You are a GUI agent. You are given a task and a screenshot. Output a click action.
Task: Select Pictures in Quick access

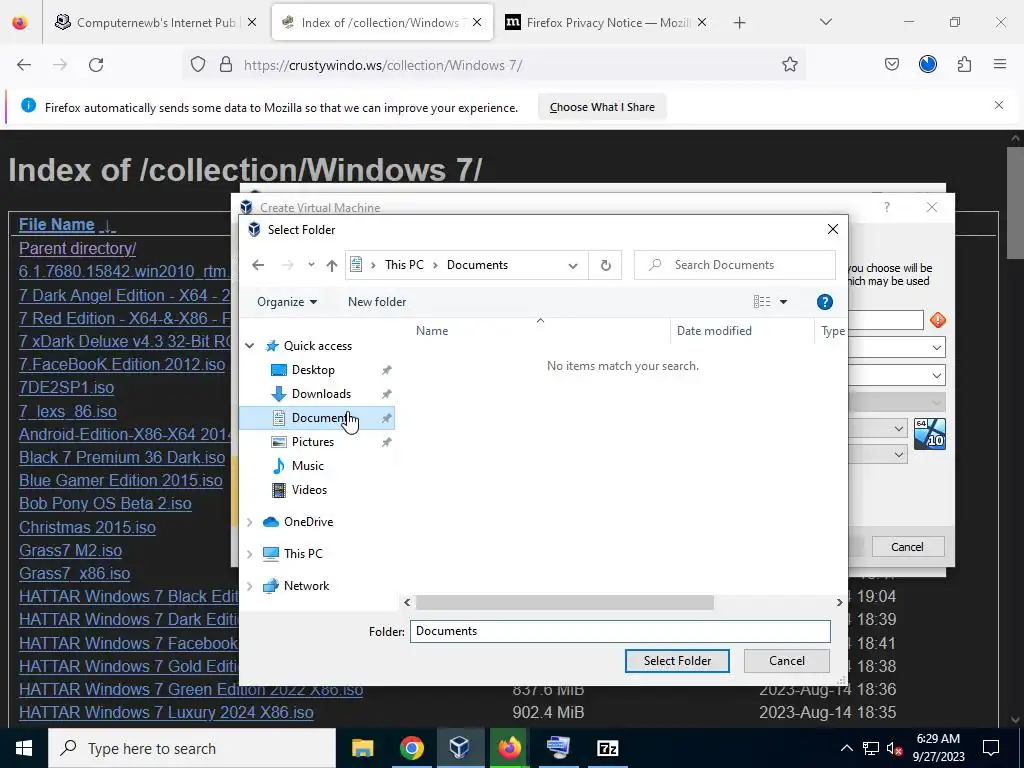pyautogui.click(x=313, y=442)
